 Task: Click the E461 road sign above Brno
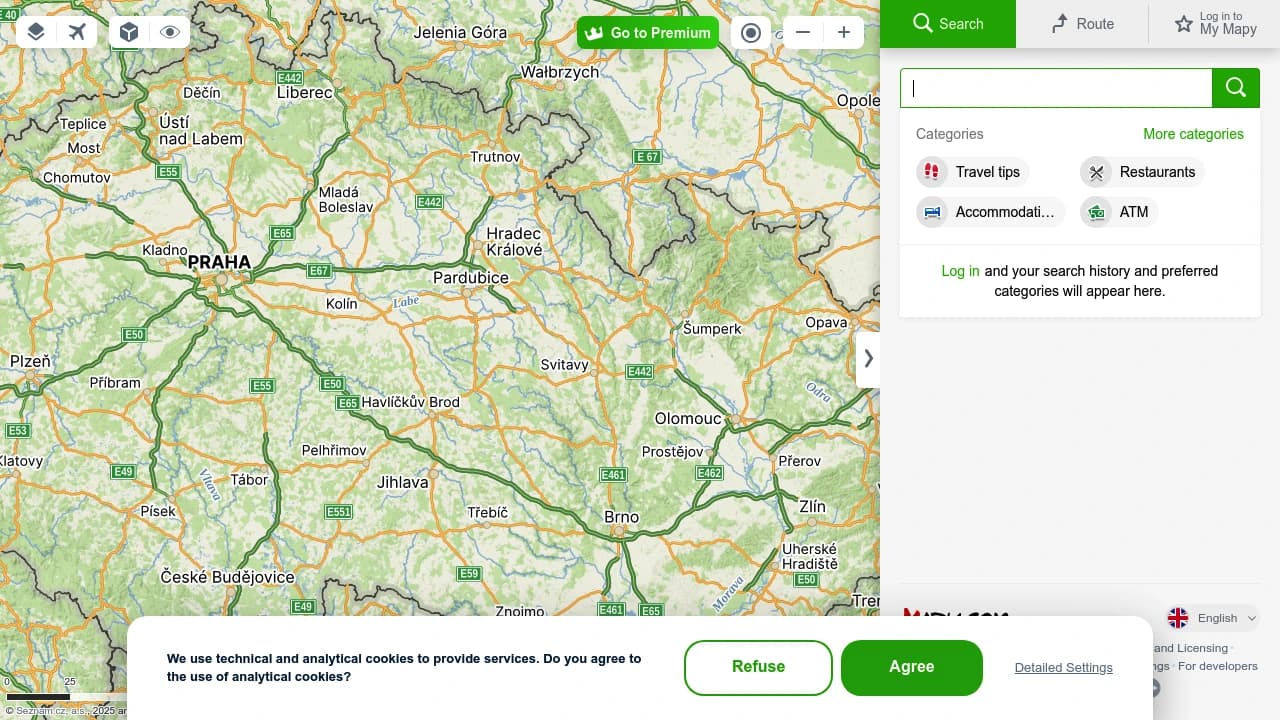click(x=613, y=475)
